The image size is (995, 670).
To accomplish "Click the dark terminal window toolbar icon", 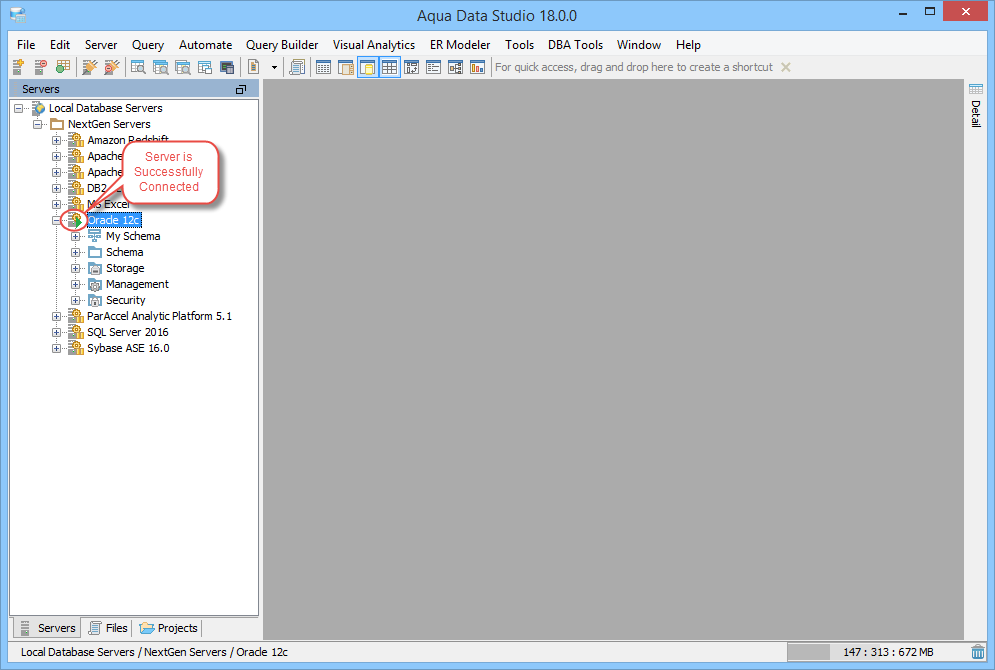I will point(227,67).
